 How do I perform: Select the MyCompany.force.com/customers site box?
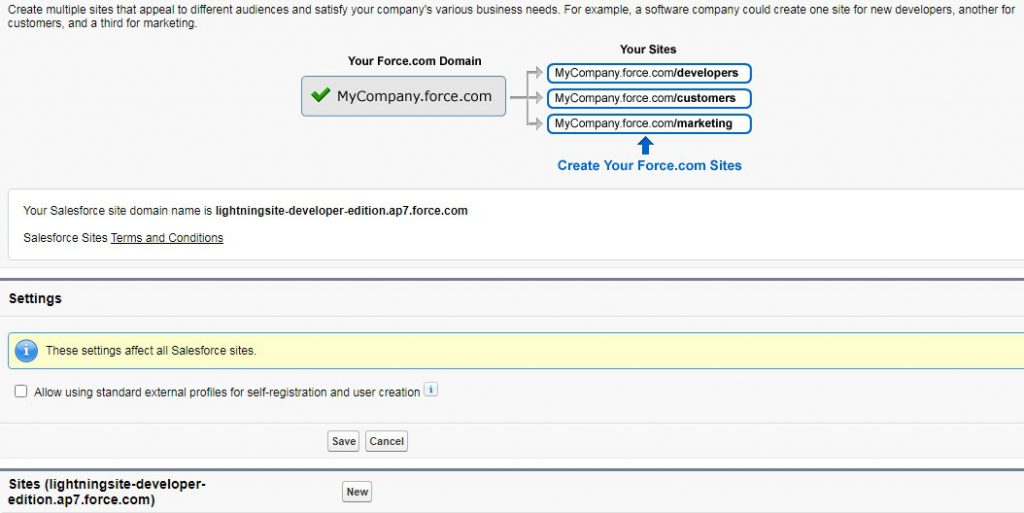tap(648, 98)
